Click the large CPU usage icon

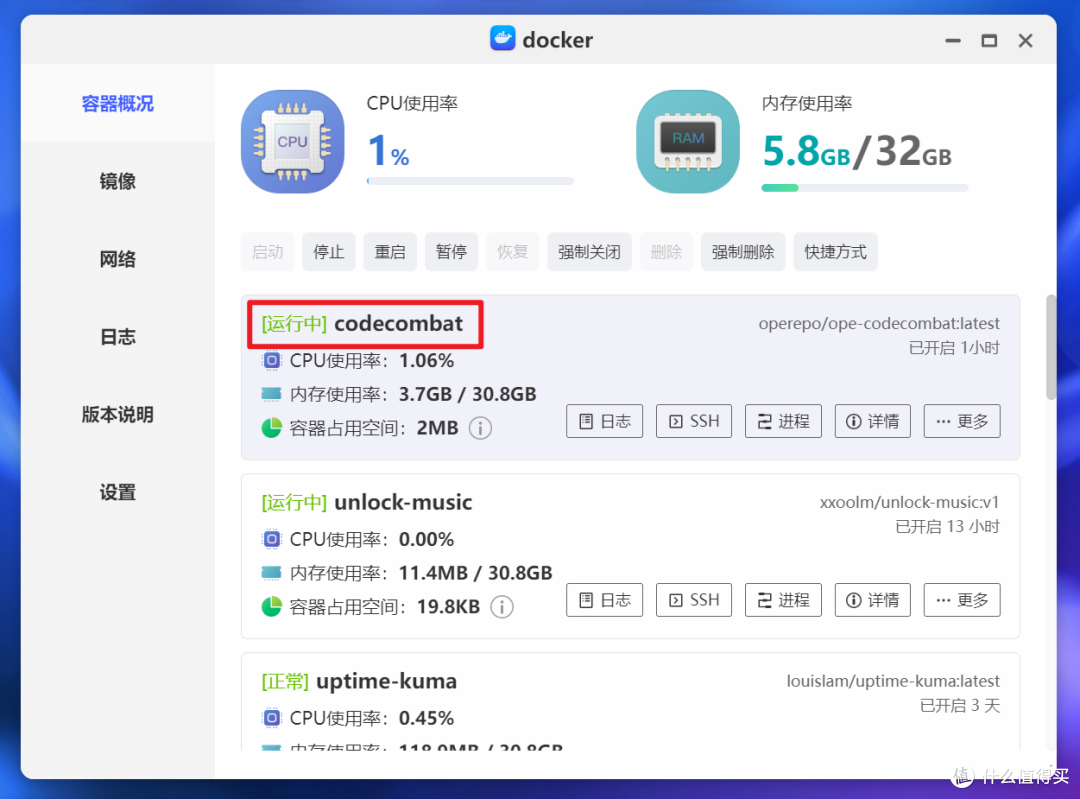(292, 141)
